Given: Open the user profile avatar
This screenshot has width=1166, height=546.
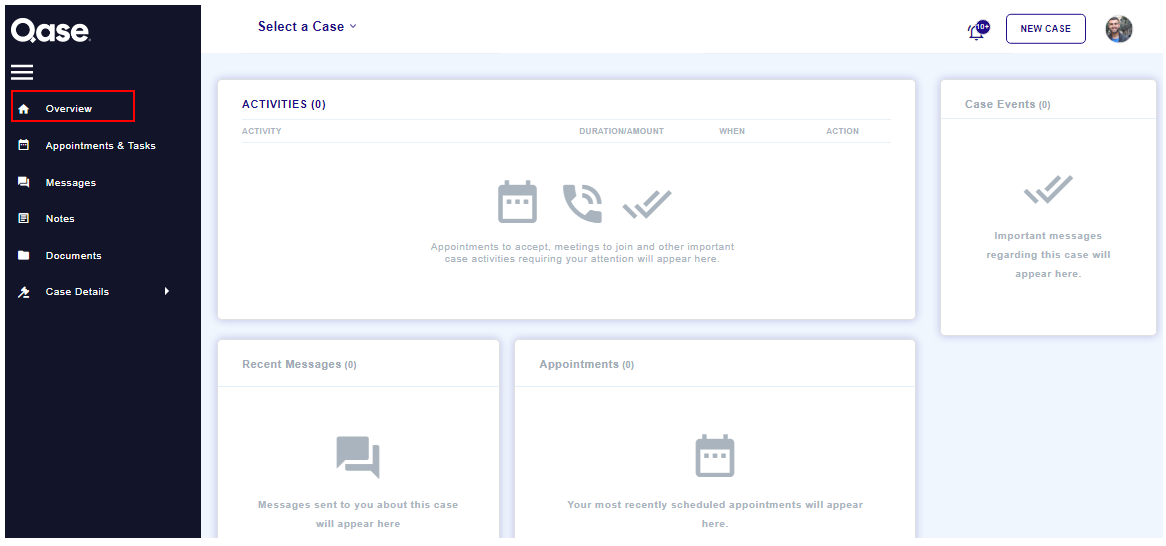Looking at the screenshot, I should (1118, 29).
